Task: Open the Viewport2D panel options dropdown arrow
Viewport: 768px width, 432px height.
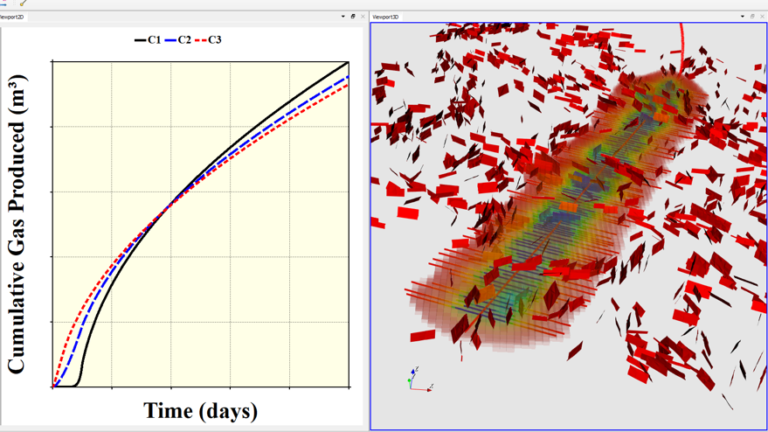Action: [342, 17]
